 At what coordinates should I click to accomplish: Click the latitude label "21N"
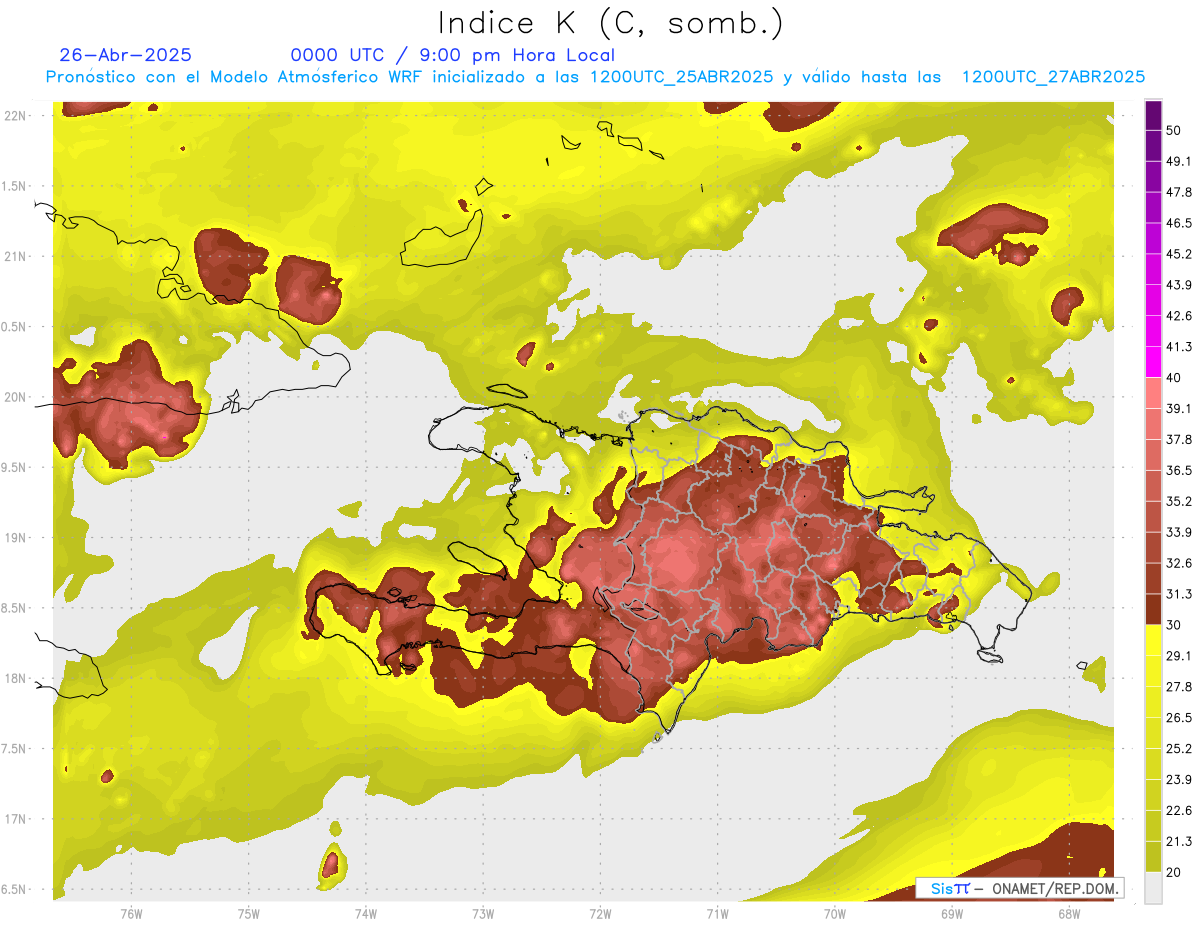point(14,256)
